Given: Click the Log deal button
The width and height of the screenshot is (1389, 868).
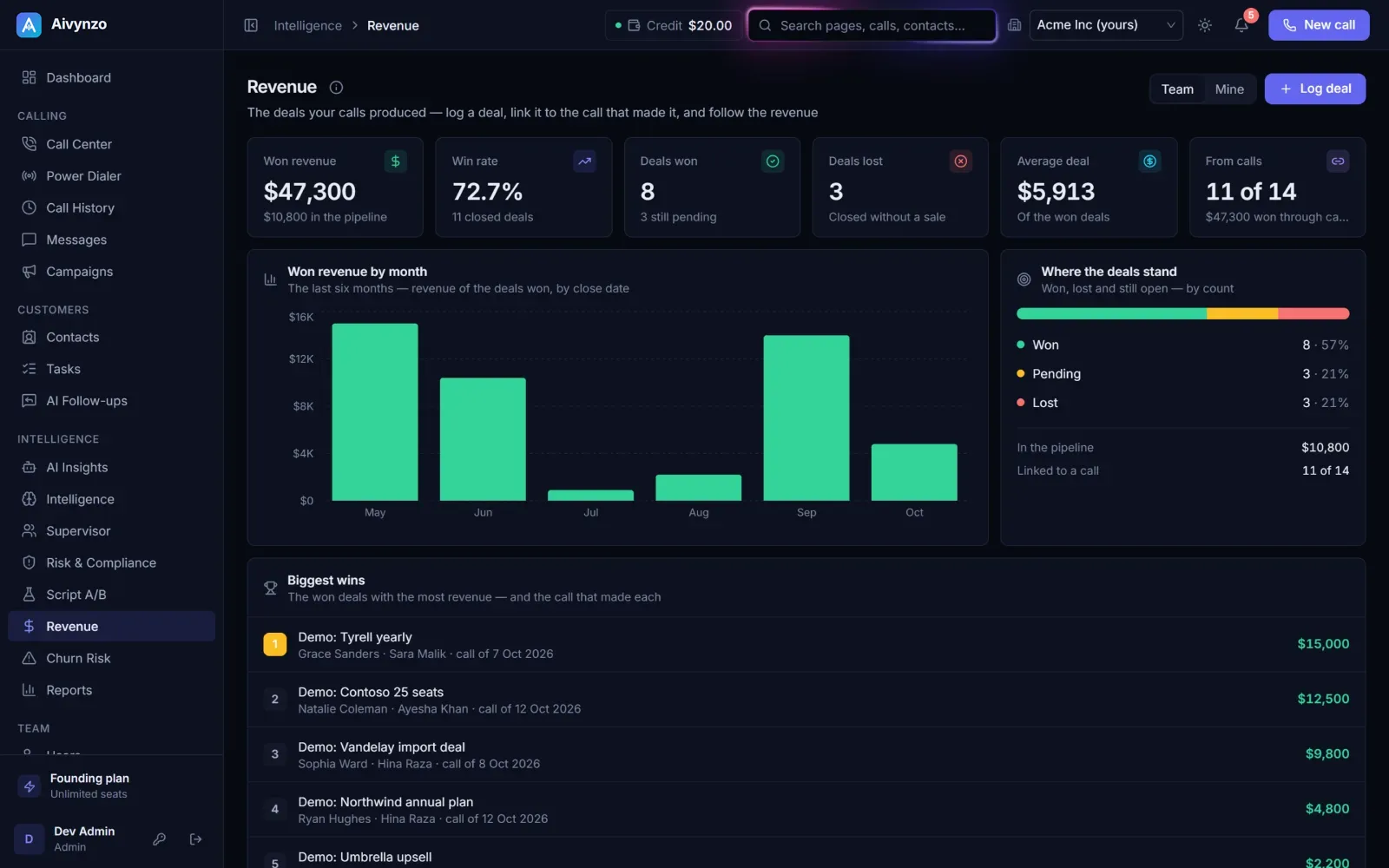Looking at the screenshot, I should click(x=1314, y=89).
